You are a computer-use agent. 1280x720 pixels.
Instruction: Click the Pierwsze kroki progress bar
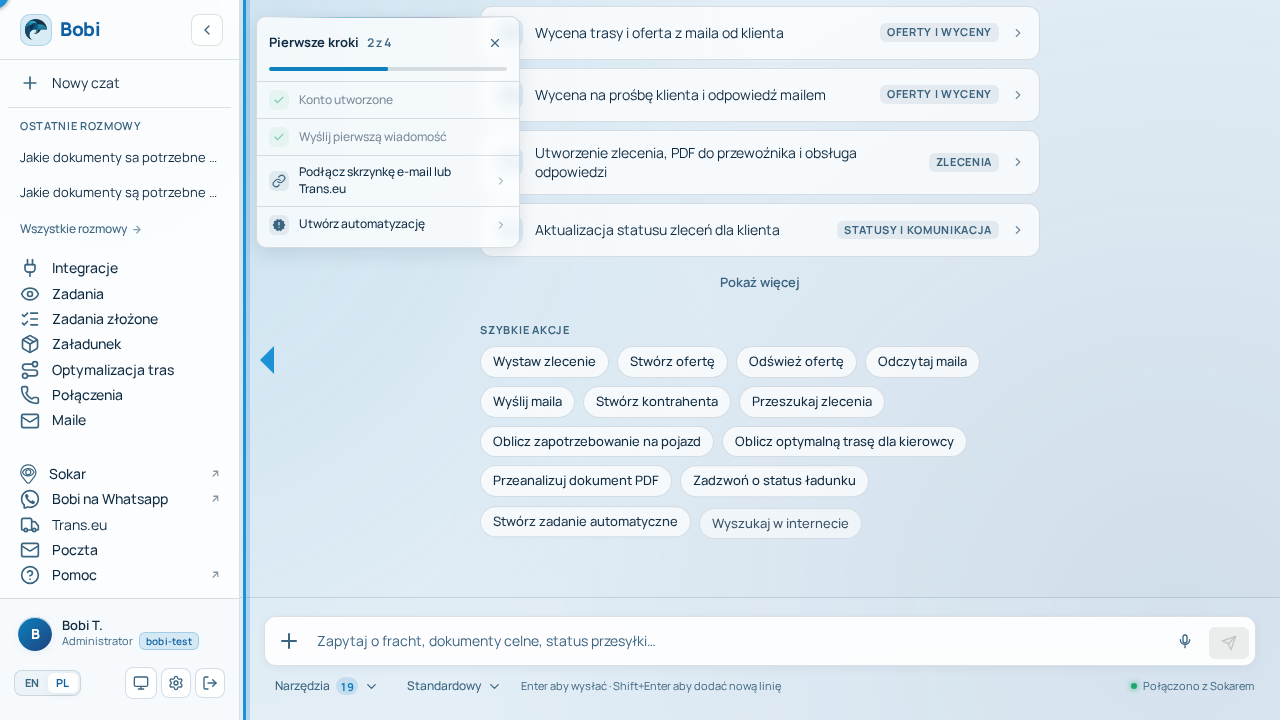tap(388, 69)
